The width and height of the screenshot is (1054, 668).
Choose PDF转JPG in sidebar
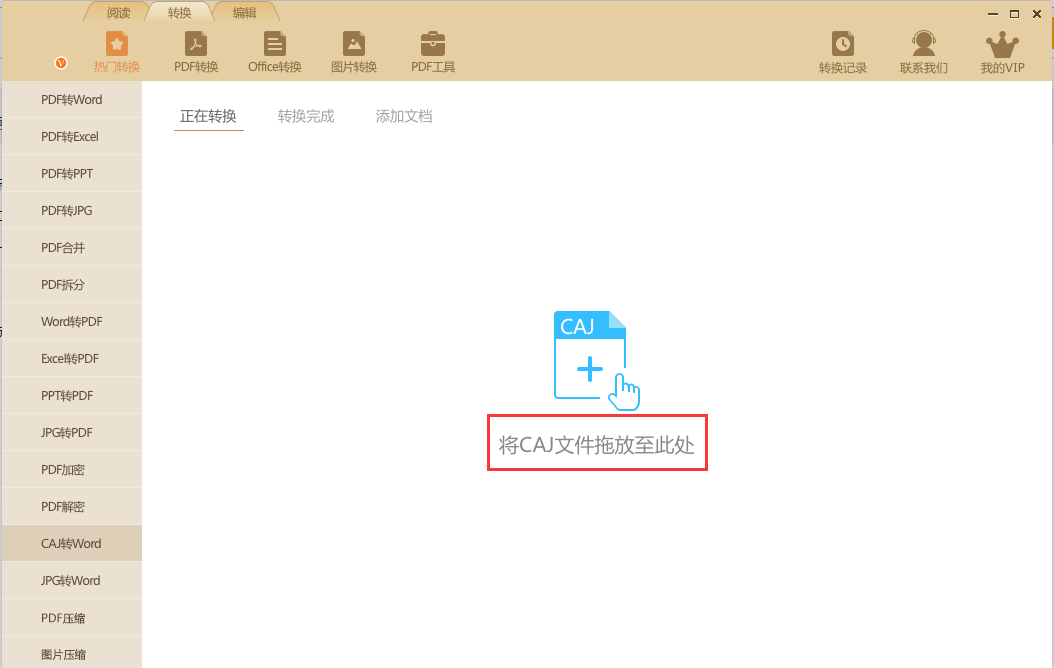pyautogui.click(x=72, y=210)
